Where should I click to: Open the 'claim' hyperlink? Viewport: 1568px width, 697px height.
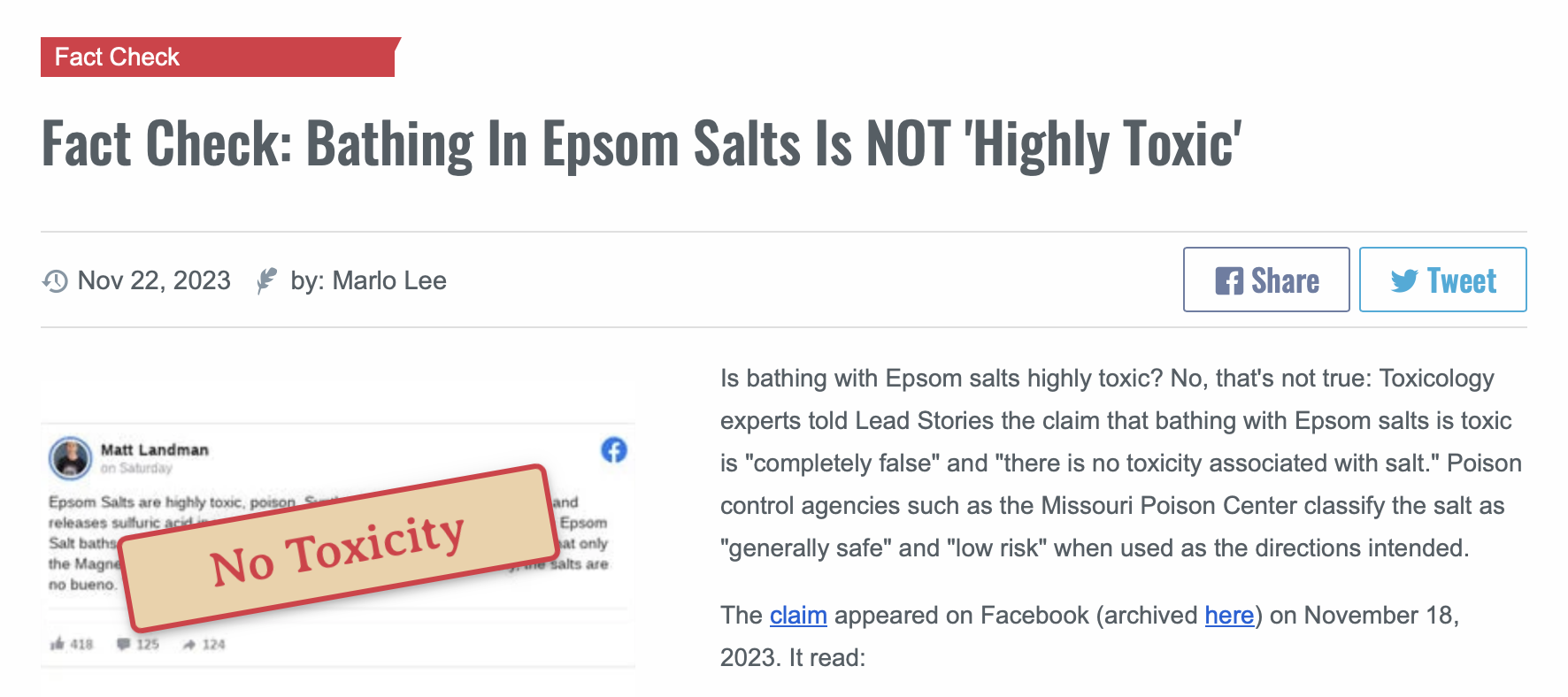(x=798, y=615)
